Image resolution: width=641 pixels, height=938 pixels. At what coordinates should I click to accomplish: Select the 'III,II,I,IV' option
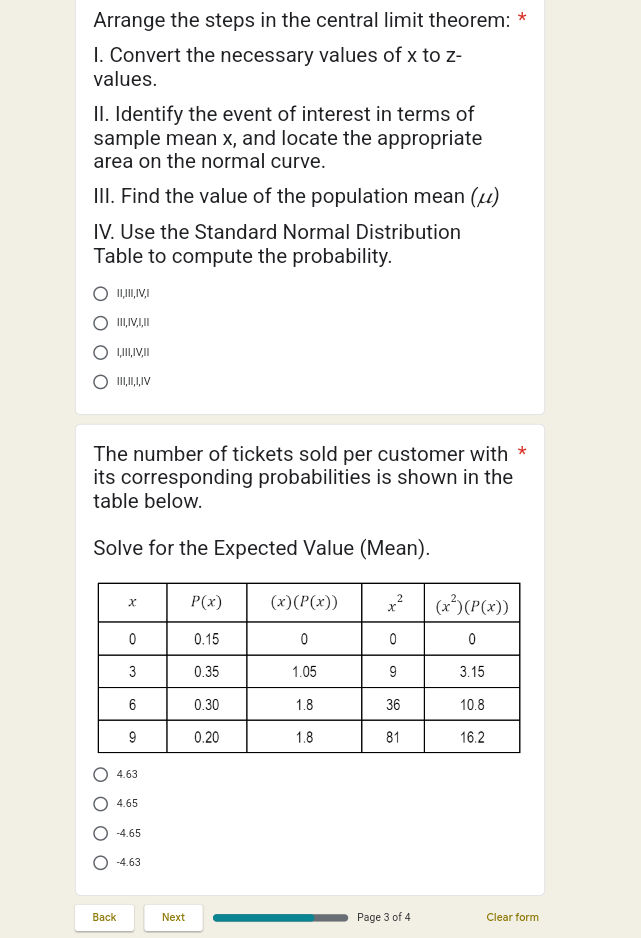pos(100,381)
